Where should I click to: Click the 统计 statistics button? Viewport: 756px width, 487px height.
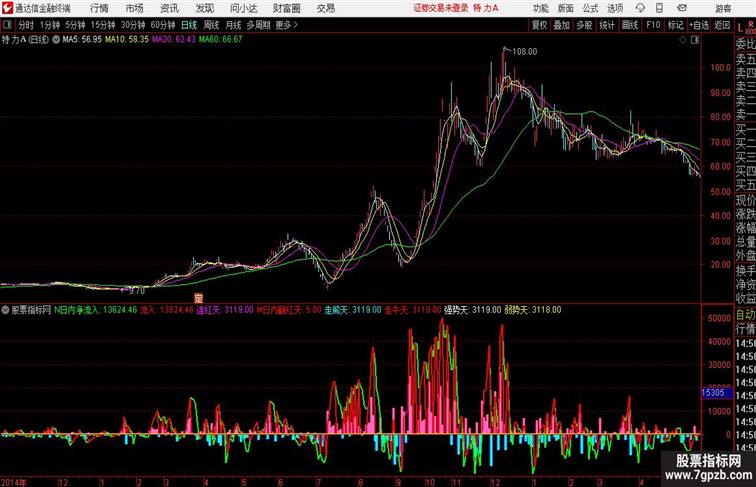click(x=607, y=25)
